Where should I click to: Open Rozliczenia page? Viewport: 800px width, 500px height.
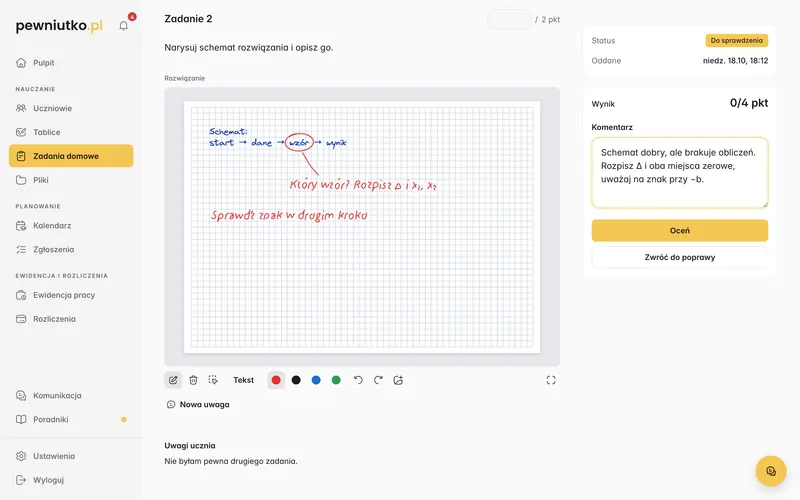[71, 319]
